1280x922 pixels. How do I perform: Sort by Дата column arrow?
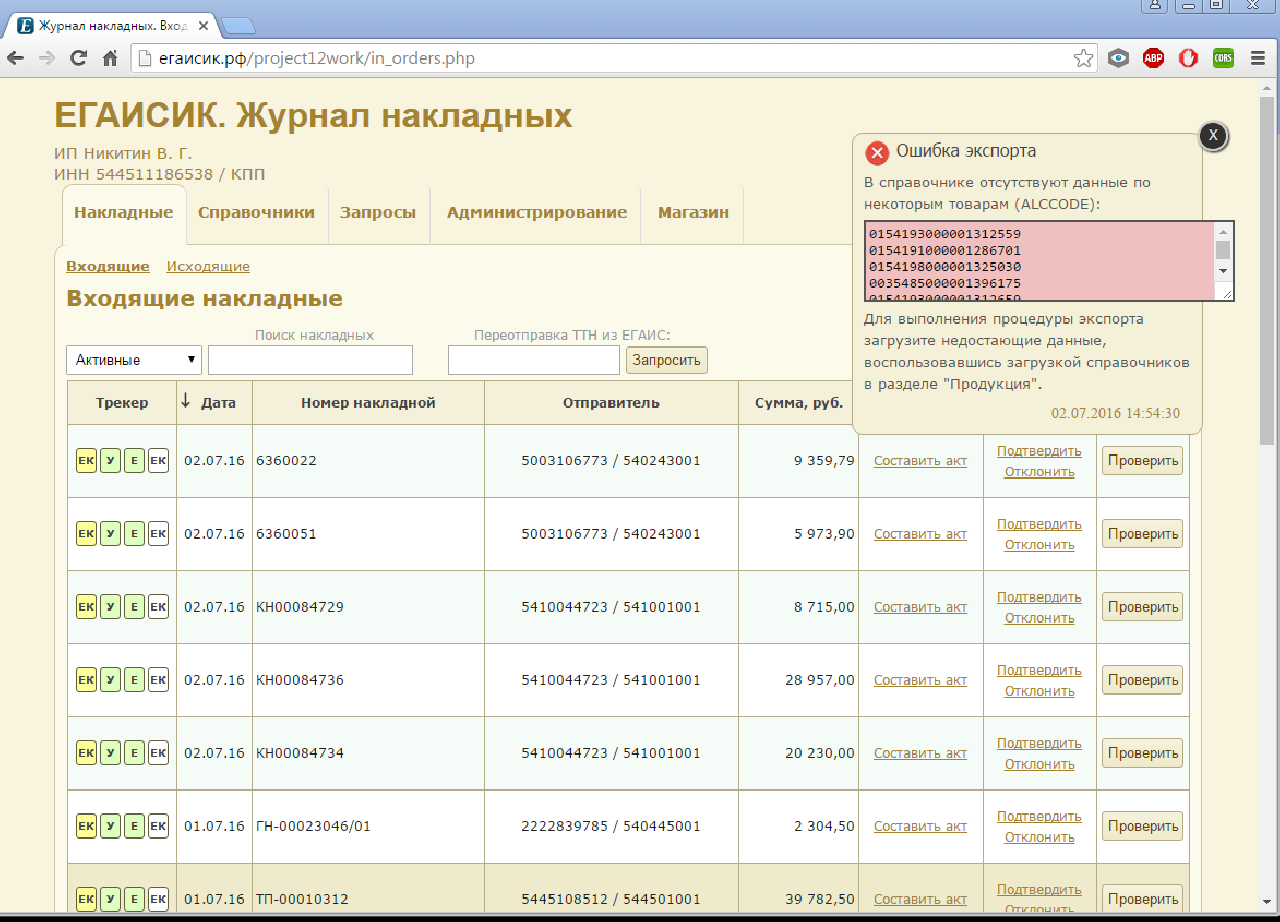pos(186,402)
